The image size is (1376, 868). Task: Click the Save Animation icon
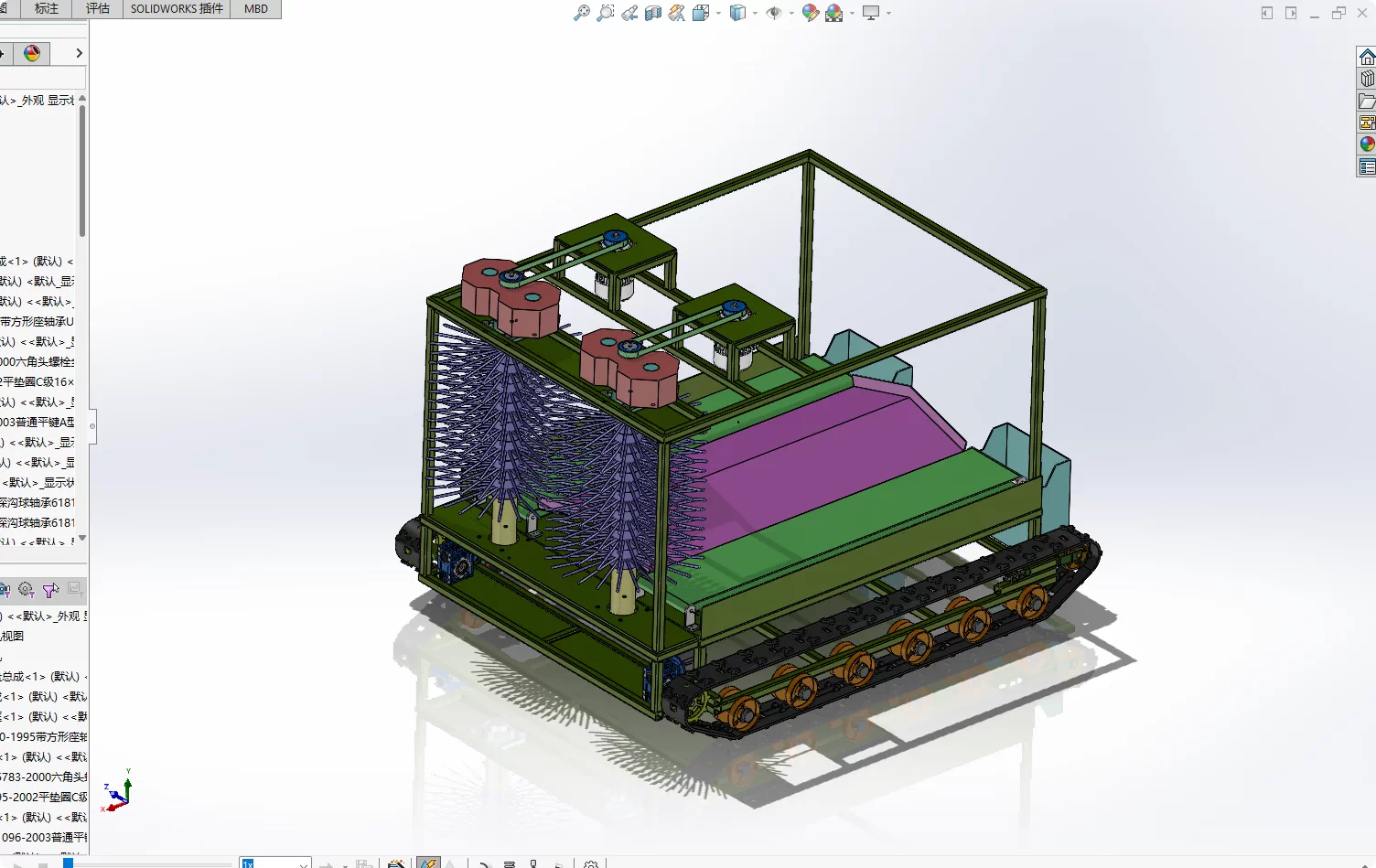coord(364,863)
